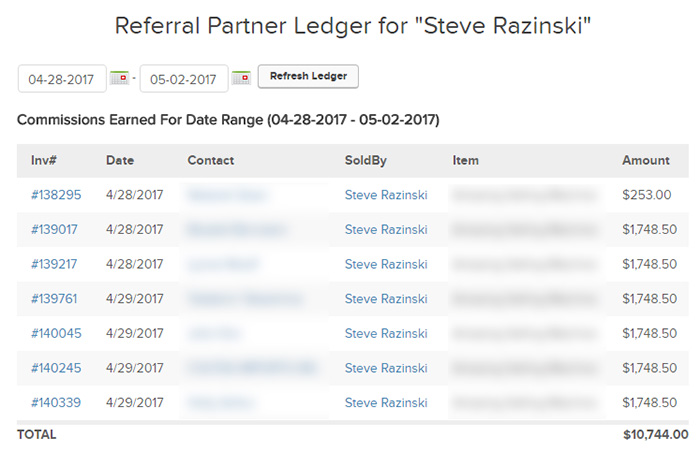Image resolution: width=700 pixels, height=450 pixels.
Task: Open invoice #140339
Action: 56,403
